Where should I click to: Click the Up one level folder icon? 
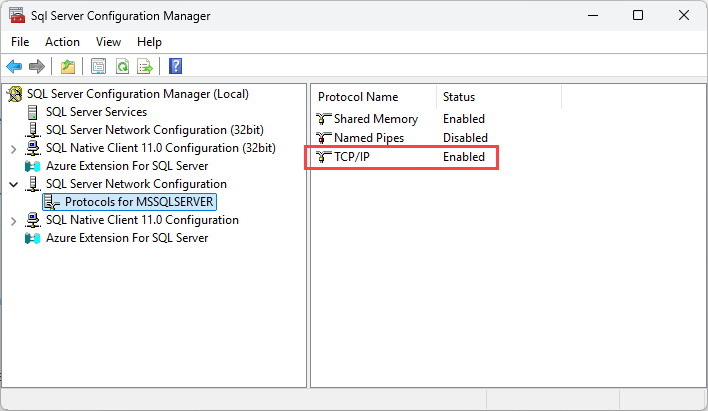(x=67, y=67)
